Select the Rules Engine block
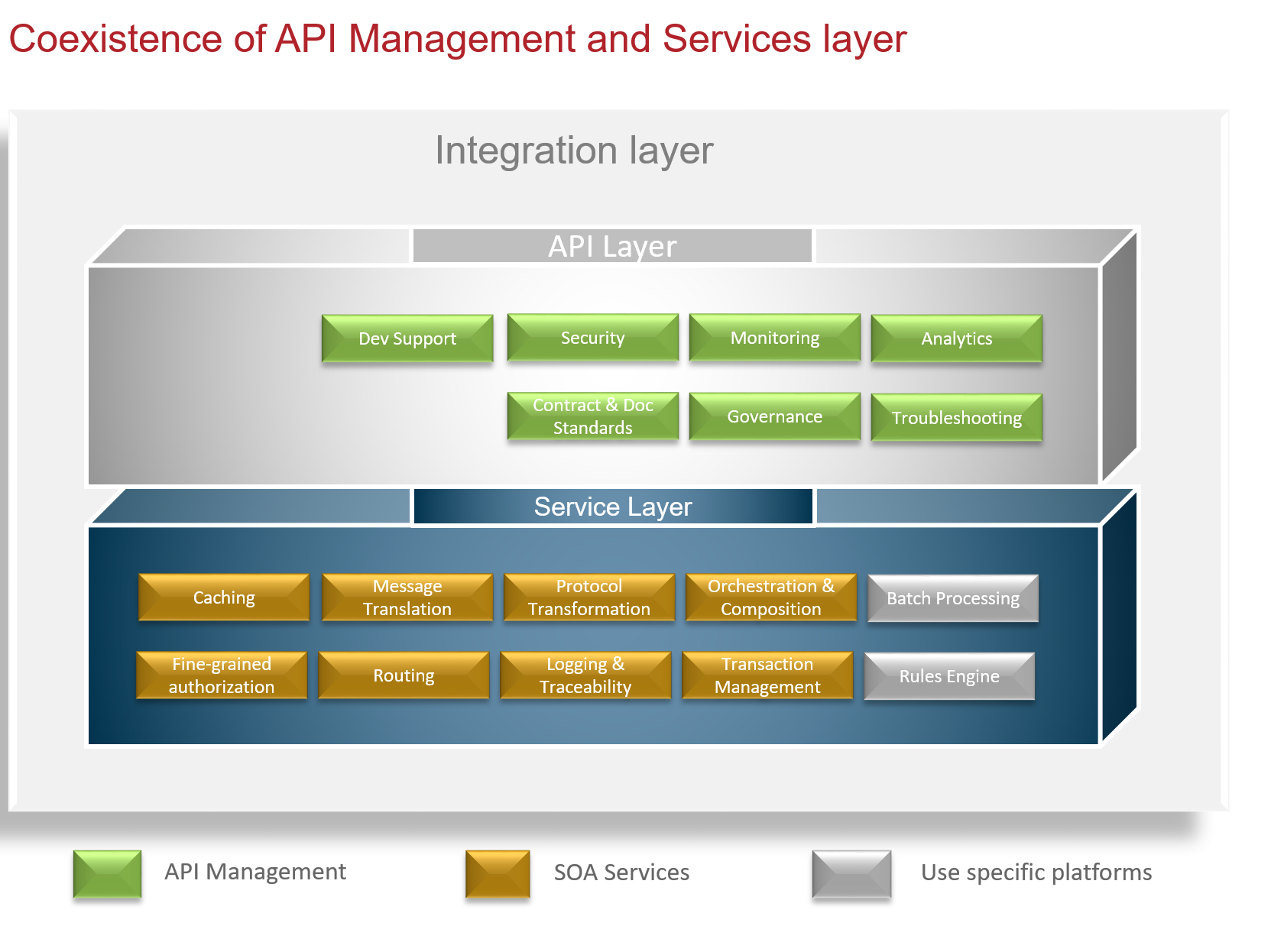The width and height of the screenshot is (1284, 952). [x=949, y=676]
